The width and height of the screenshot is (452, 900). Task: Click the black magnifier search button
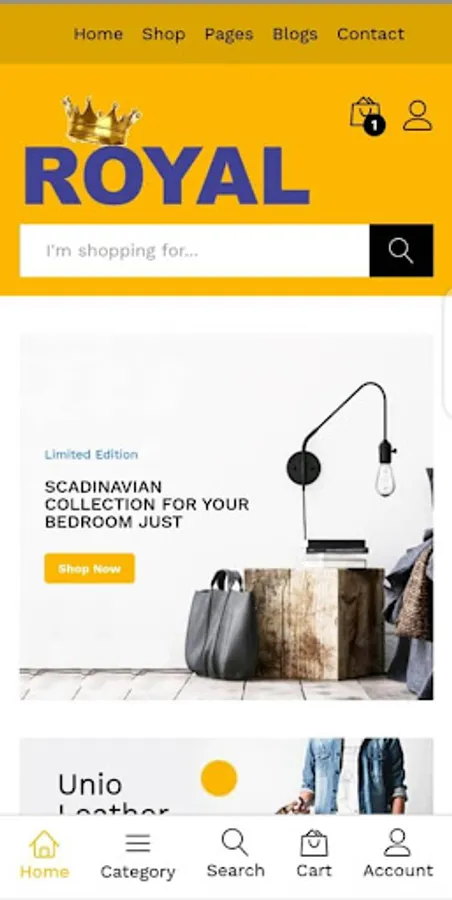tap(401, 251)
